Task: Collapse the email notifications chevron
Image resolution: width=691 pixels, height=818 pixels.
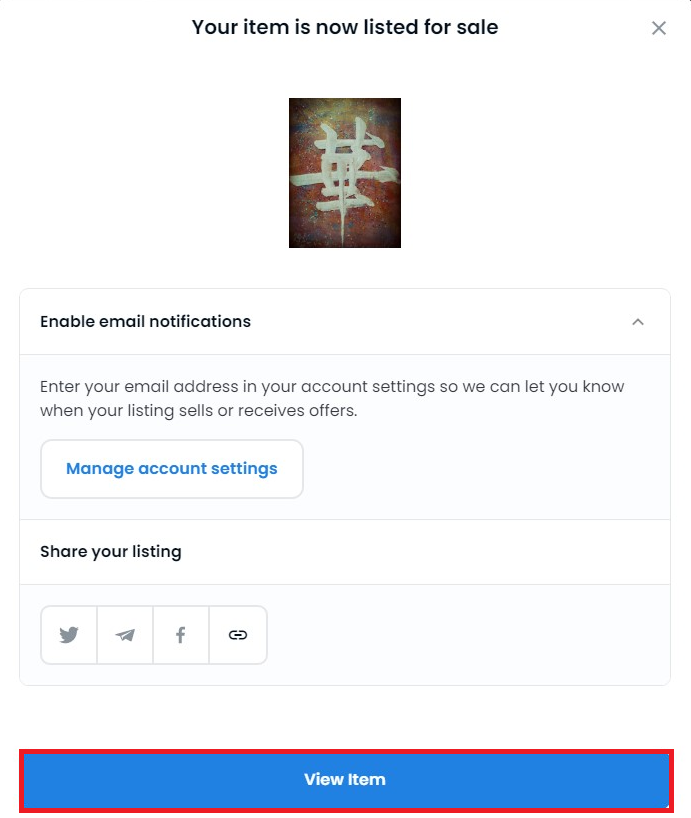Action: pos(638,322)
